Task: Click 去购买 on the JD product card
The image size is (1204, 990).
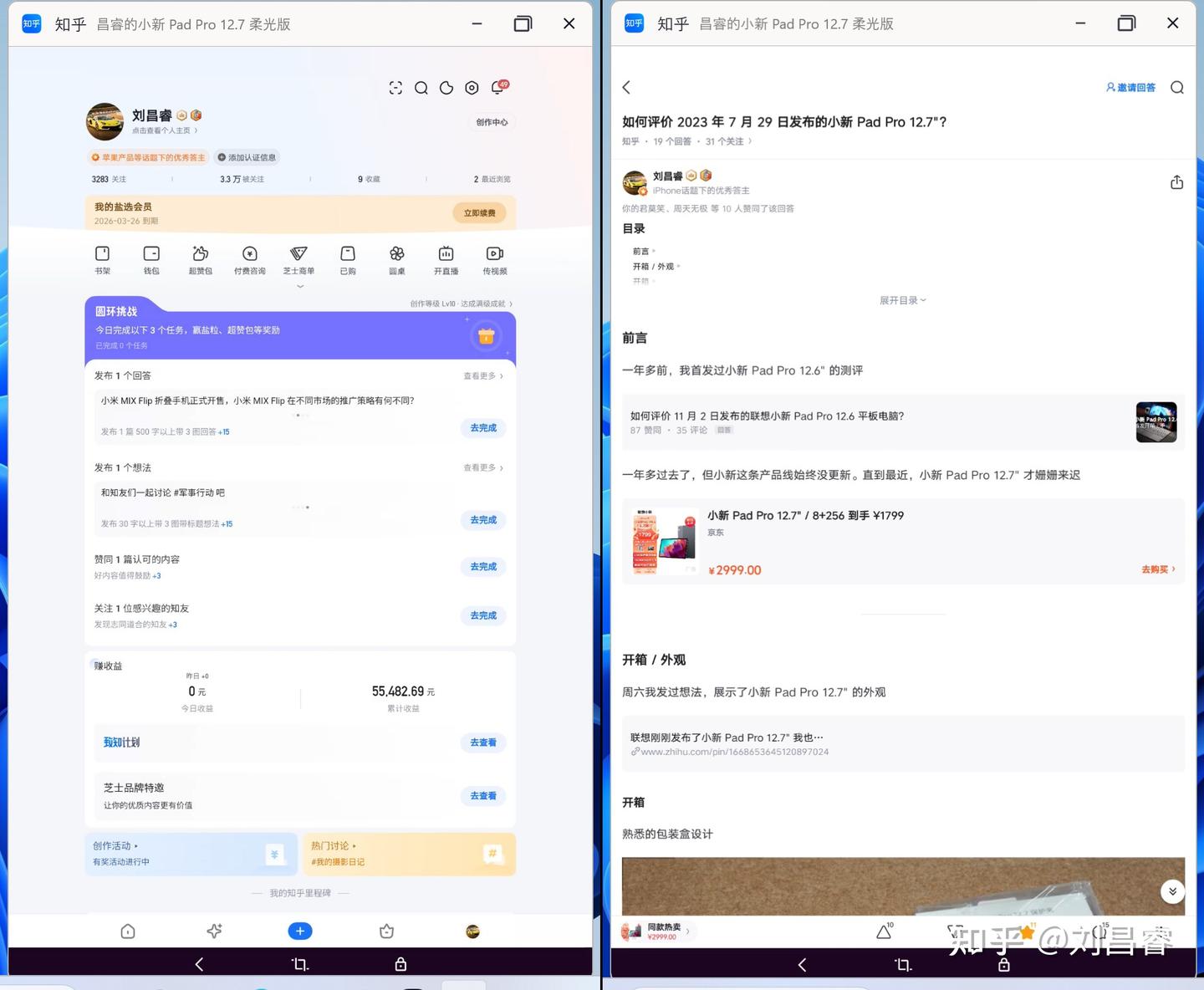Action: click(1158, 569)
